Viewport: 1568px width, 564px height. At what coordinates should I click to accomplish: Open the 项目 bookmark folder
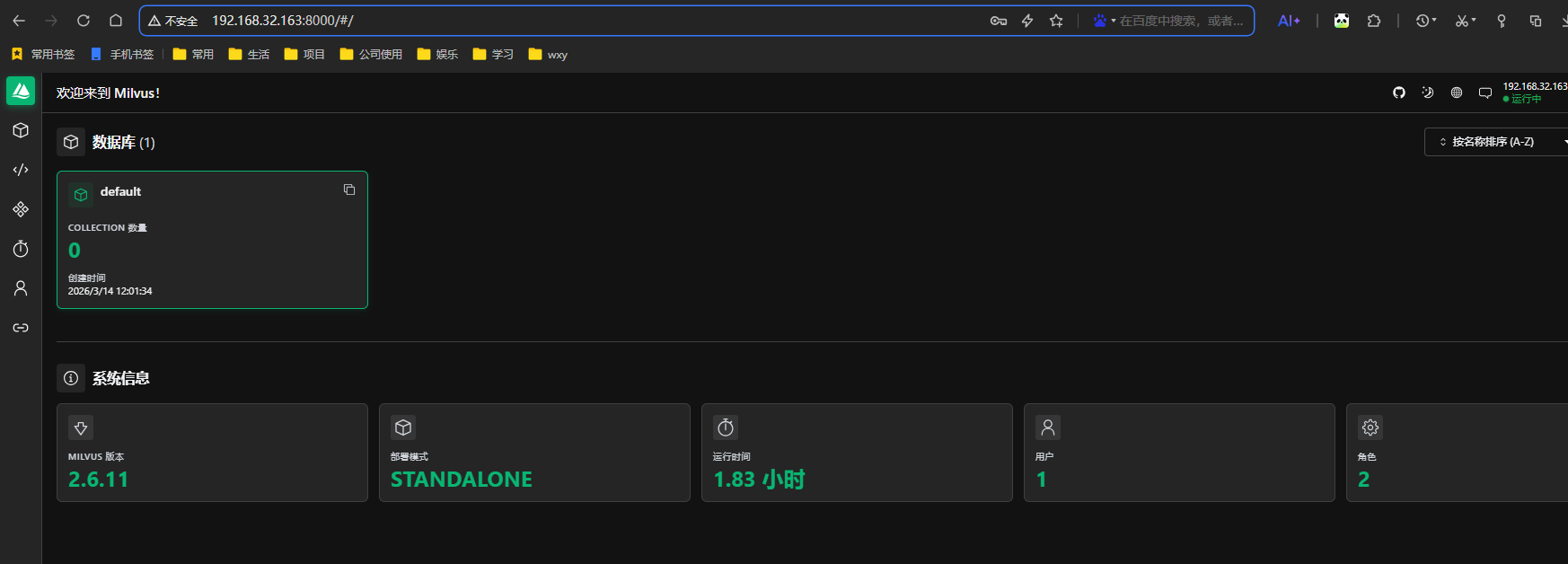(x=304, y=54)
